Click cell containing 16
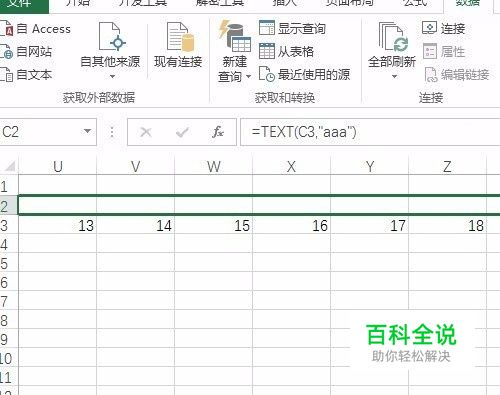 292,226
